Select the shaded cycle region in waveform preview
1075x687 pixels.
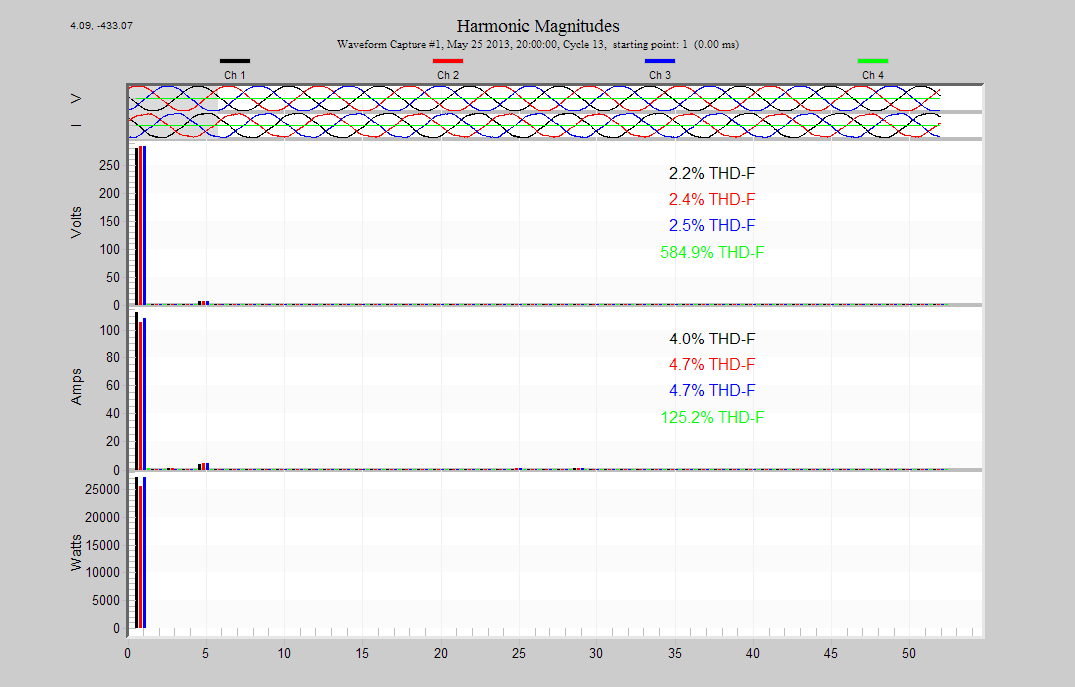[172, 110]
